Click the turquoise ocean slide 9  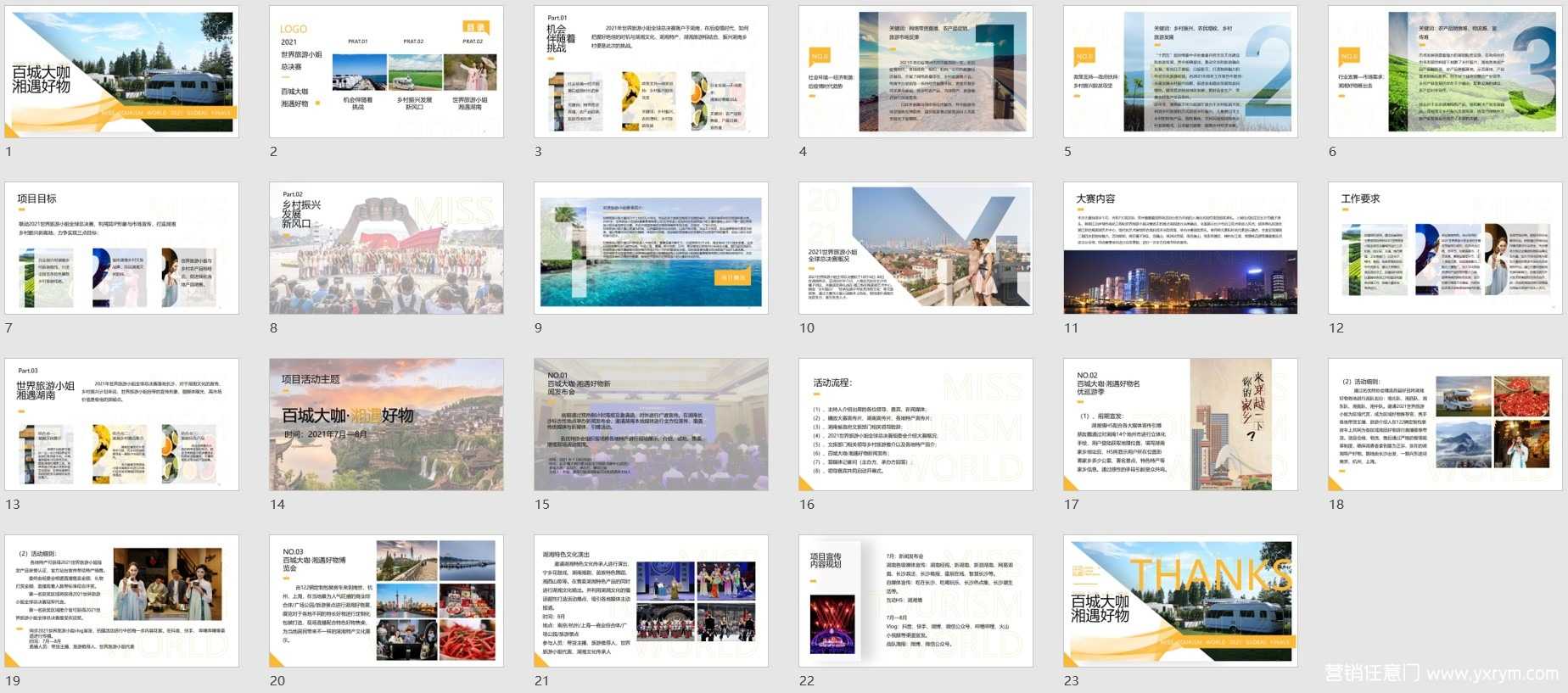651,248
